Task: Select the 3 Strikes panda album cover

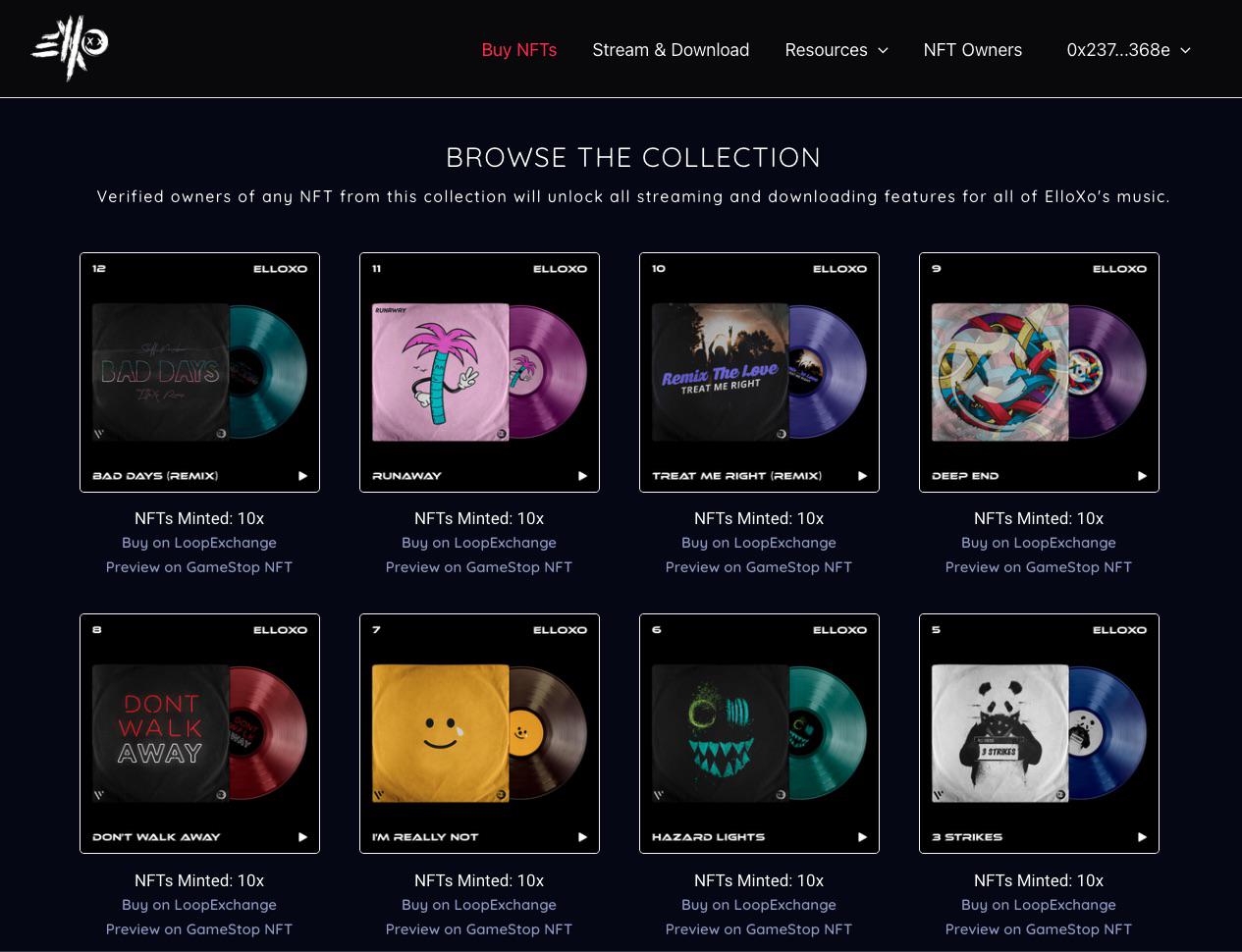Action: 1000,733
